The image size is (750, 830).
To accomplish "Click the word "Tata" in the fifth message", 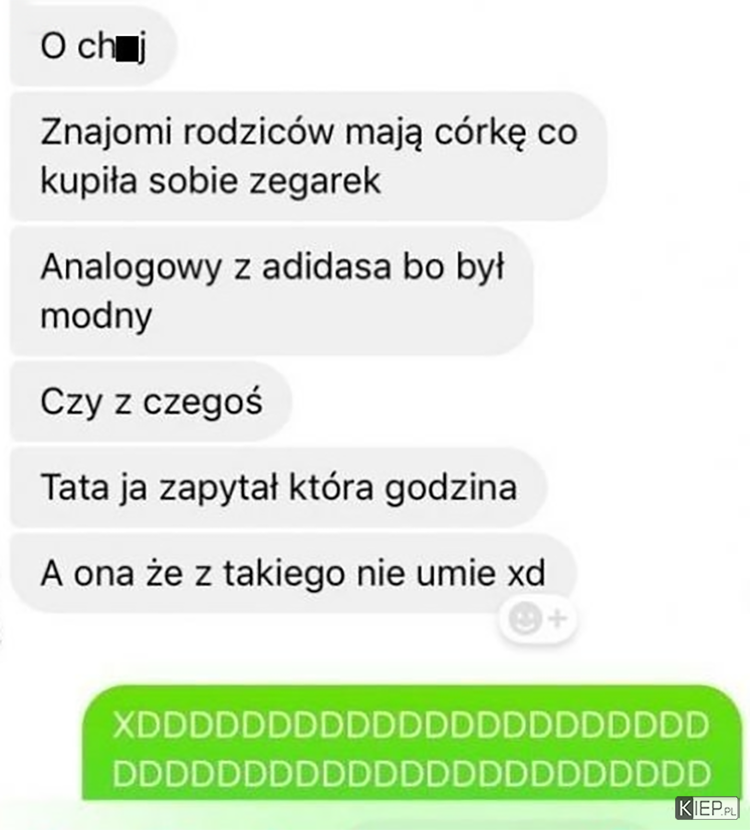I will tap(75, 486).
